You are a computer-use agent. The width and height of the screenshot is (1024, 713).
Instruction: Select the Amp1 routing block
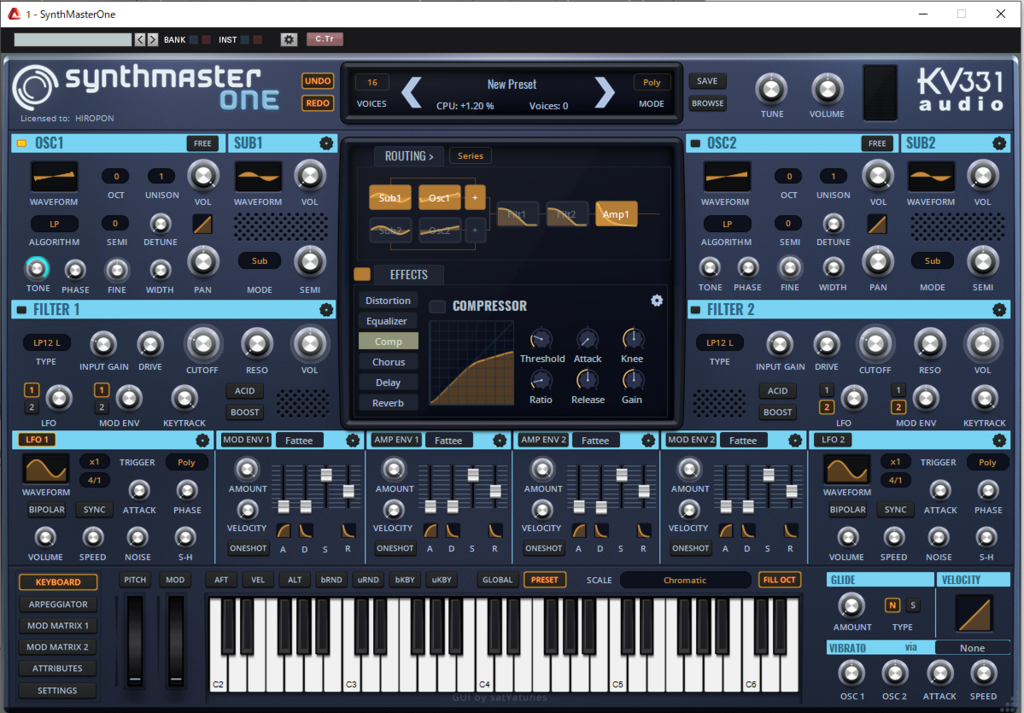point(616,214)
